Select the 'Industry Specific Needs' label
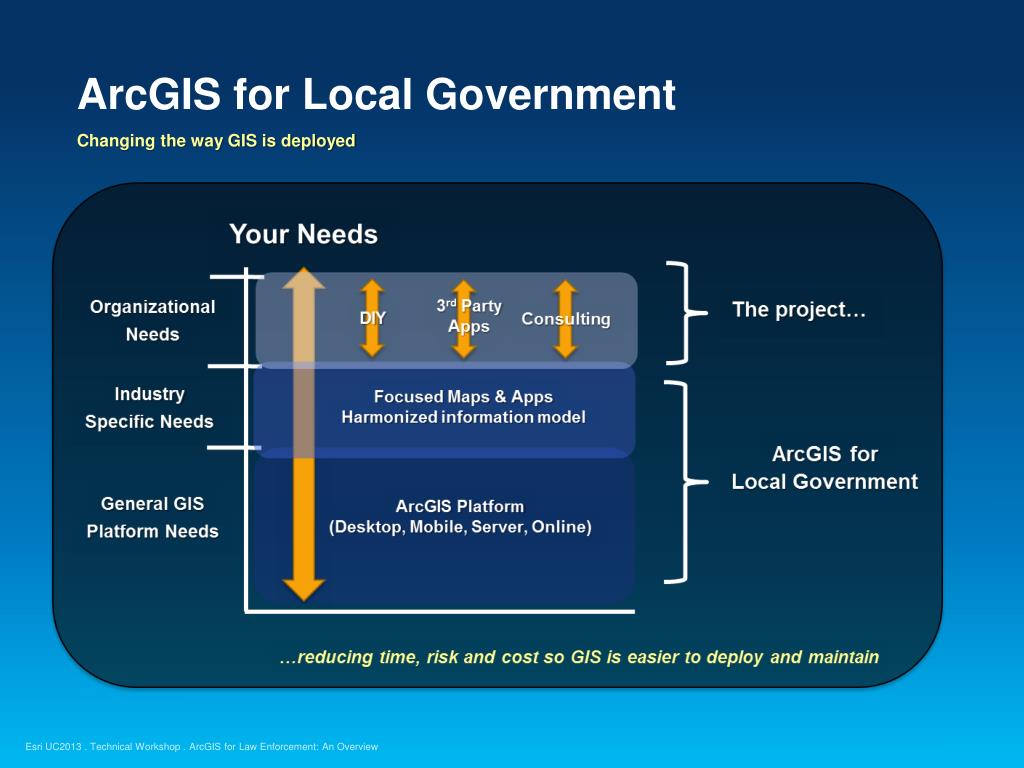The width and height of the screenshot is (1024, 768). (150, 408)
